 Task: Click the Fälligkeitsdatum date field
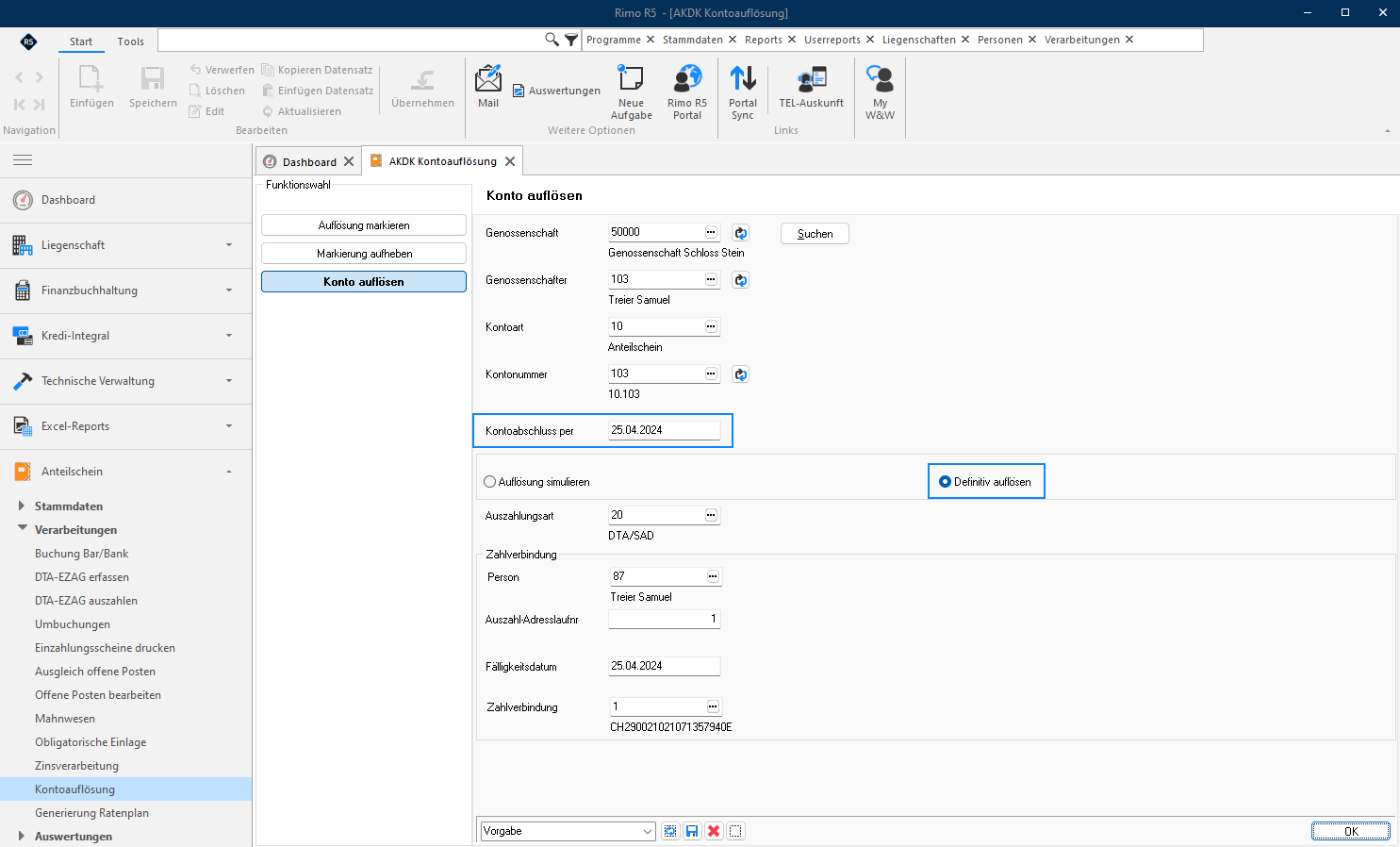coord(665,666)
